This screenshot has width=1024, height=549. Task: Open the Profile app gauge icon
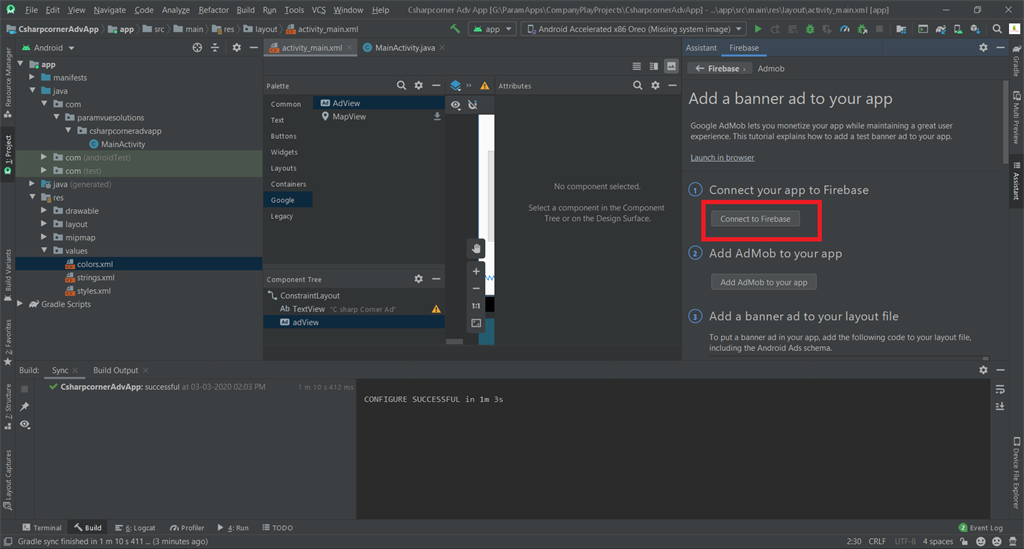844,29
